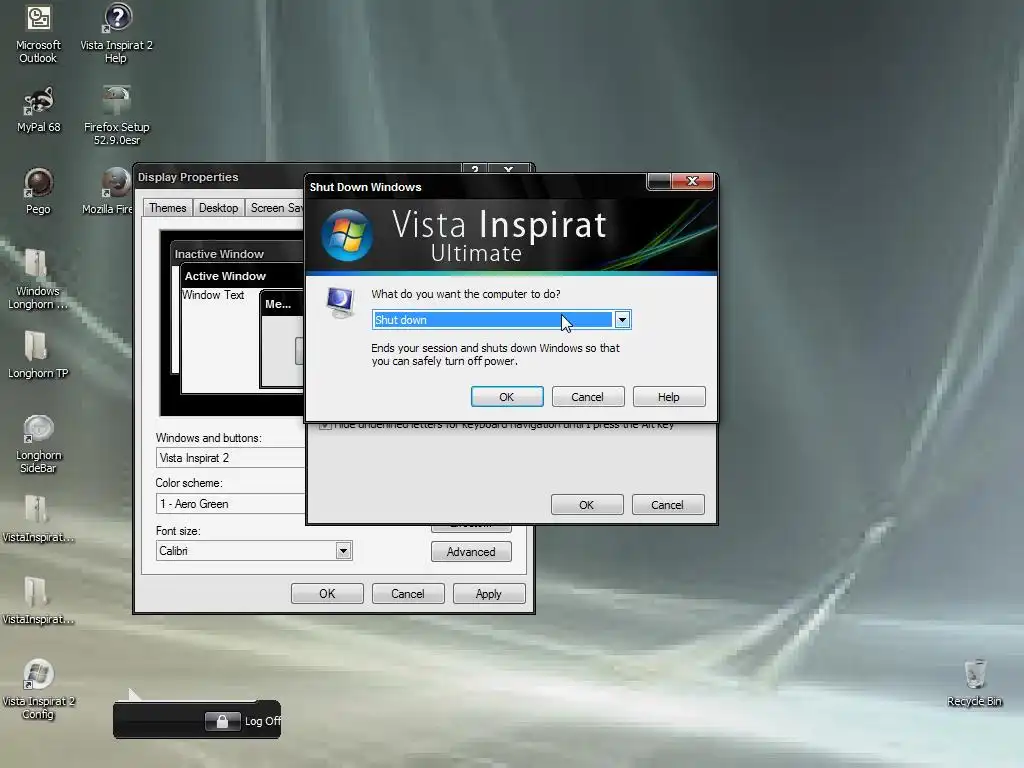Switch to Desktop tab in Display Properties
This screenshot has height=768, width=1024.
[218, 208]
